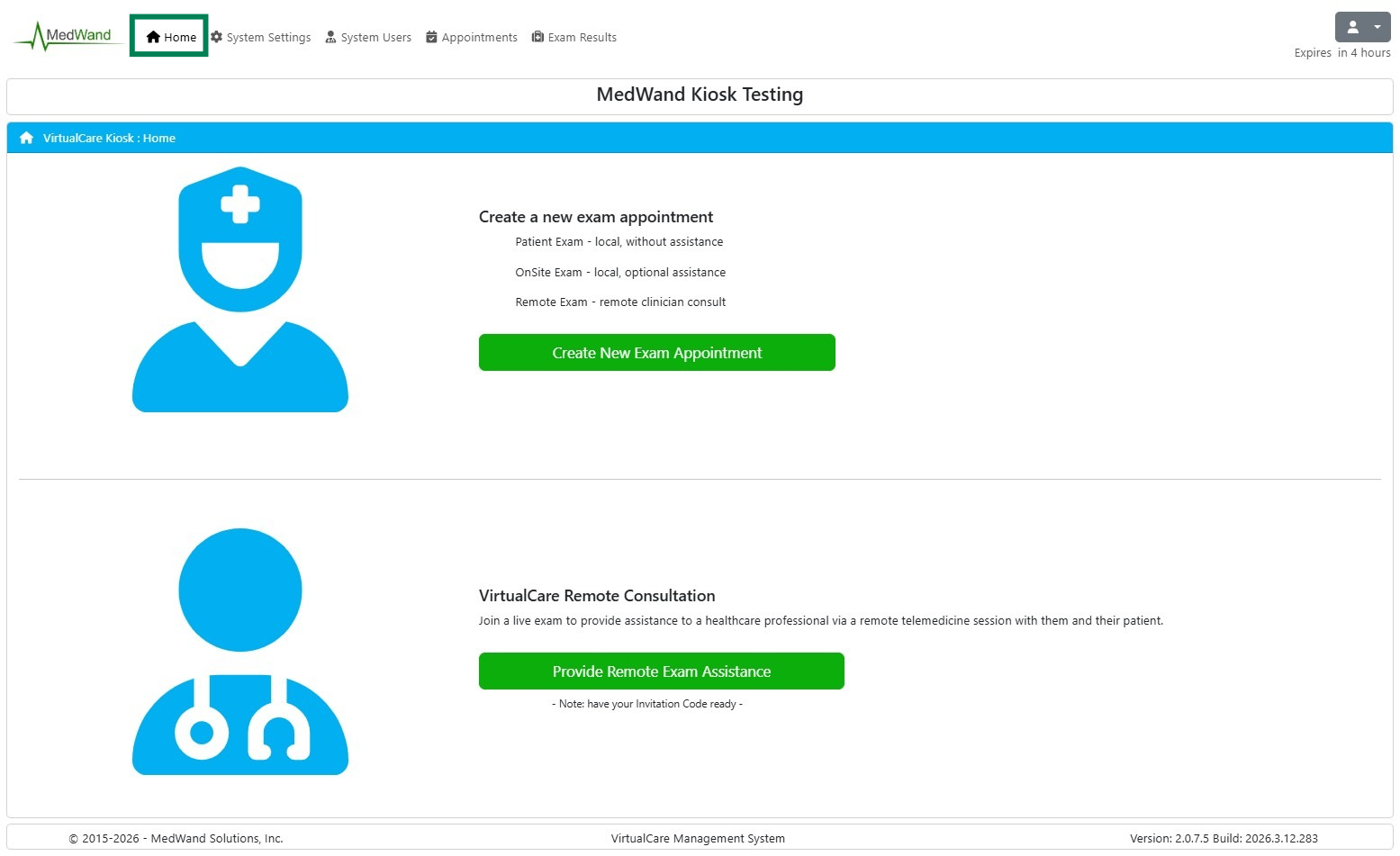Image resolution: width=1400 pixels, height=856 pixels.
Task: Click the Expires in 4 hours text
Action: coord(1341,52)
